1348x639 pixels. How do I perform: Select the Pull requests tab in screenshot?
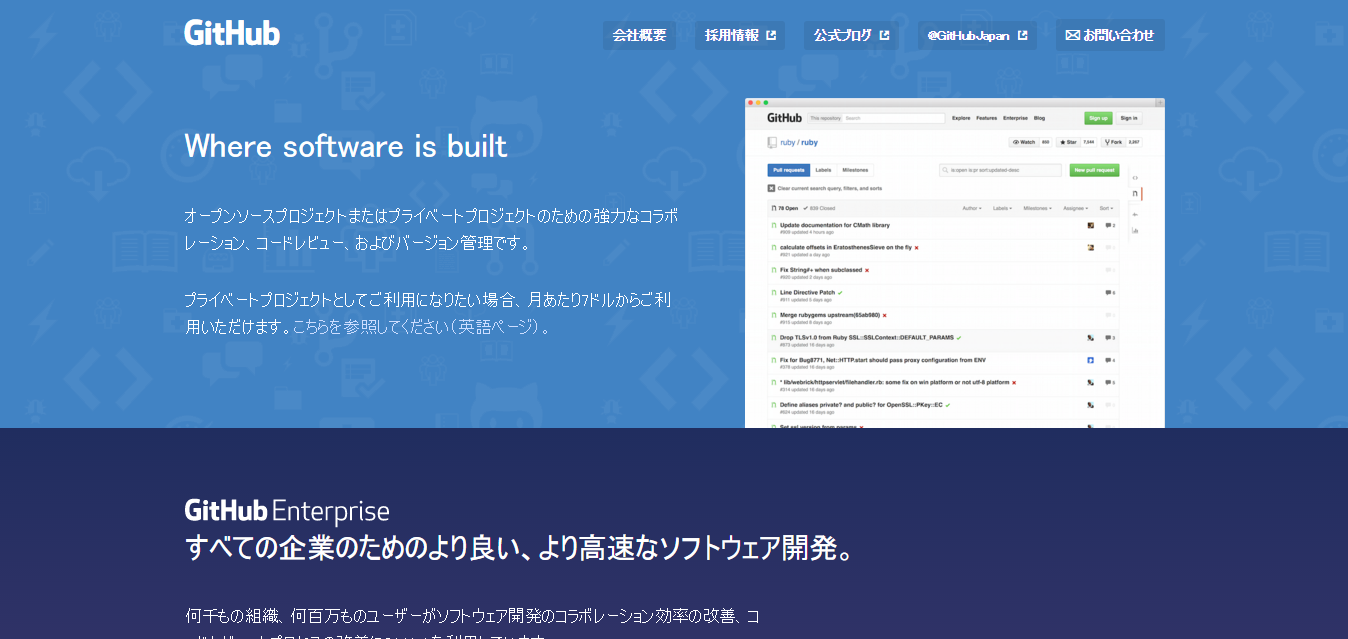tap(788, 170)
